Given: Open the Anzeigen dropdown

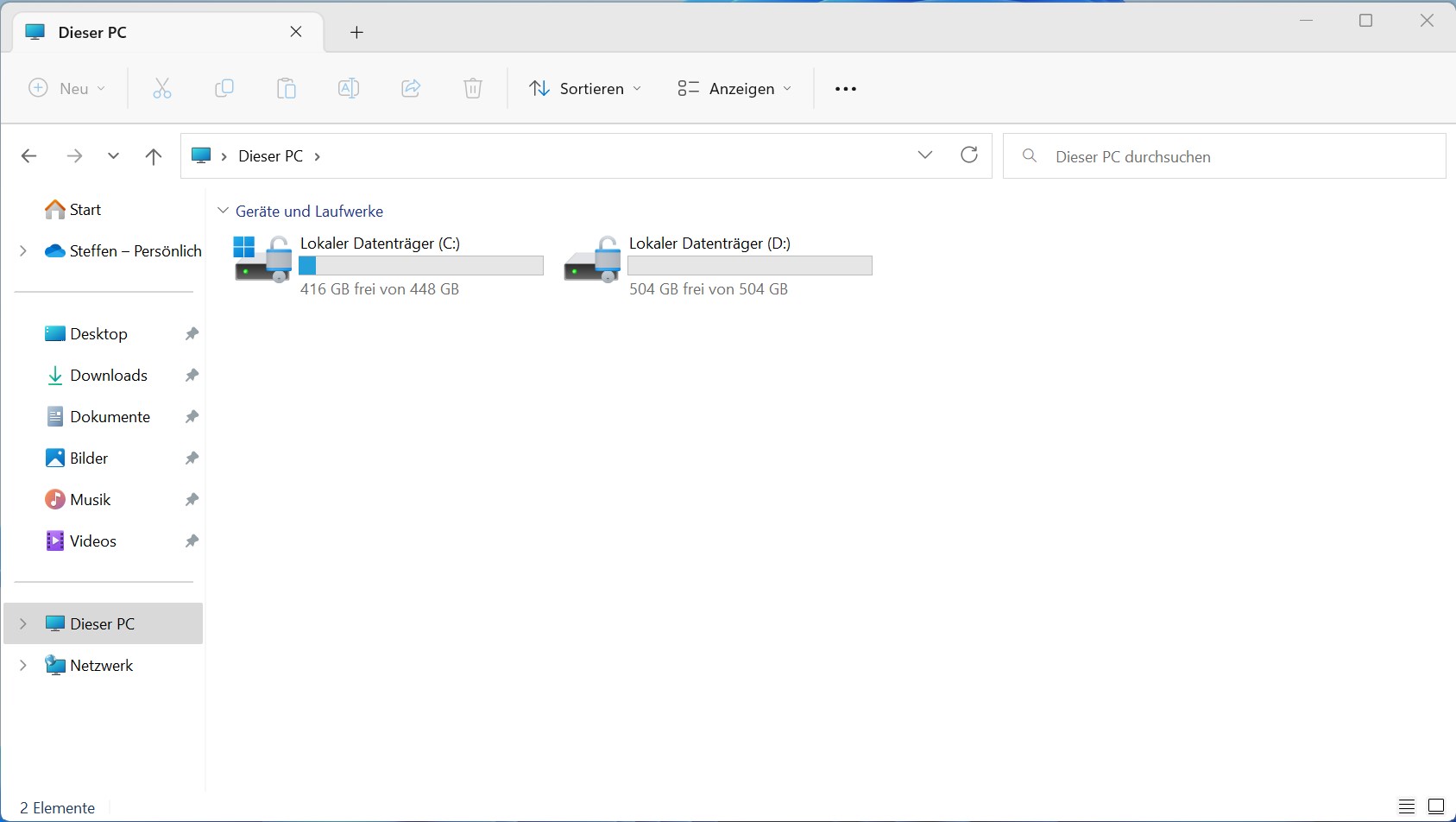Looking at the screenshot, I should pos(734,88).
